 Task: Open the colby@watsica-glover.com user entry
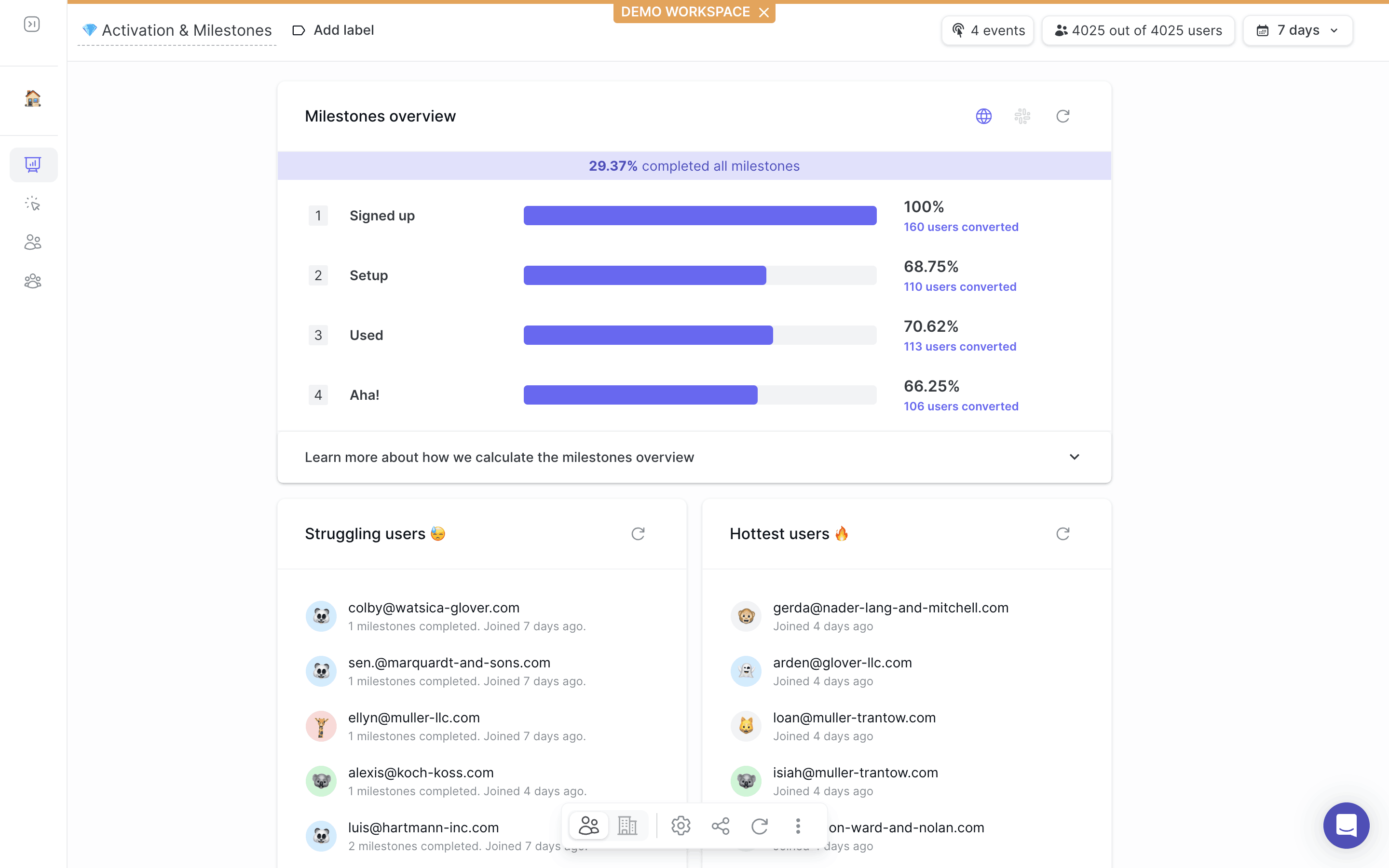(x=434, y=608)
